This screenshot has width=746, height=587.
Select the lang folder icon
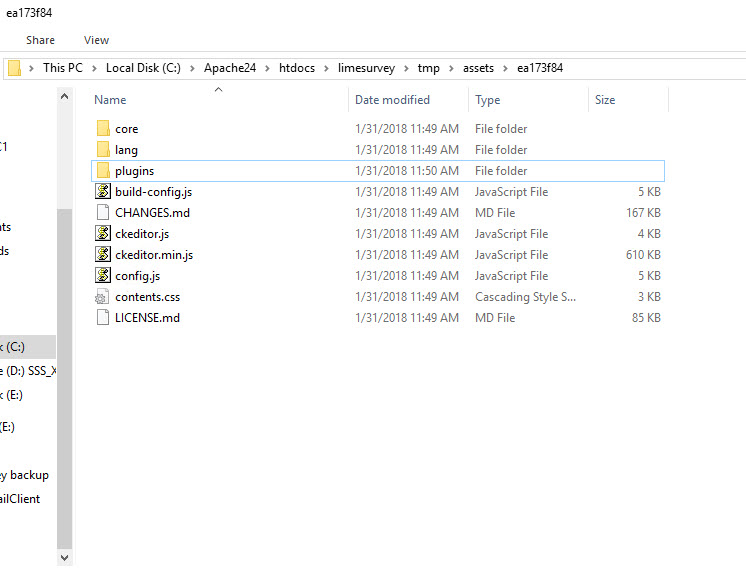pyautogui.click(x=102, y=150)
